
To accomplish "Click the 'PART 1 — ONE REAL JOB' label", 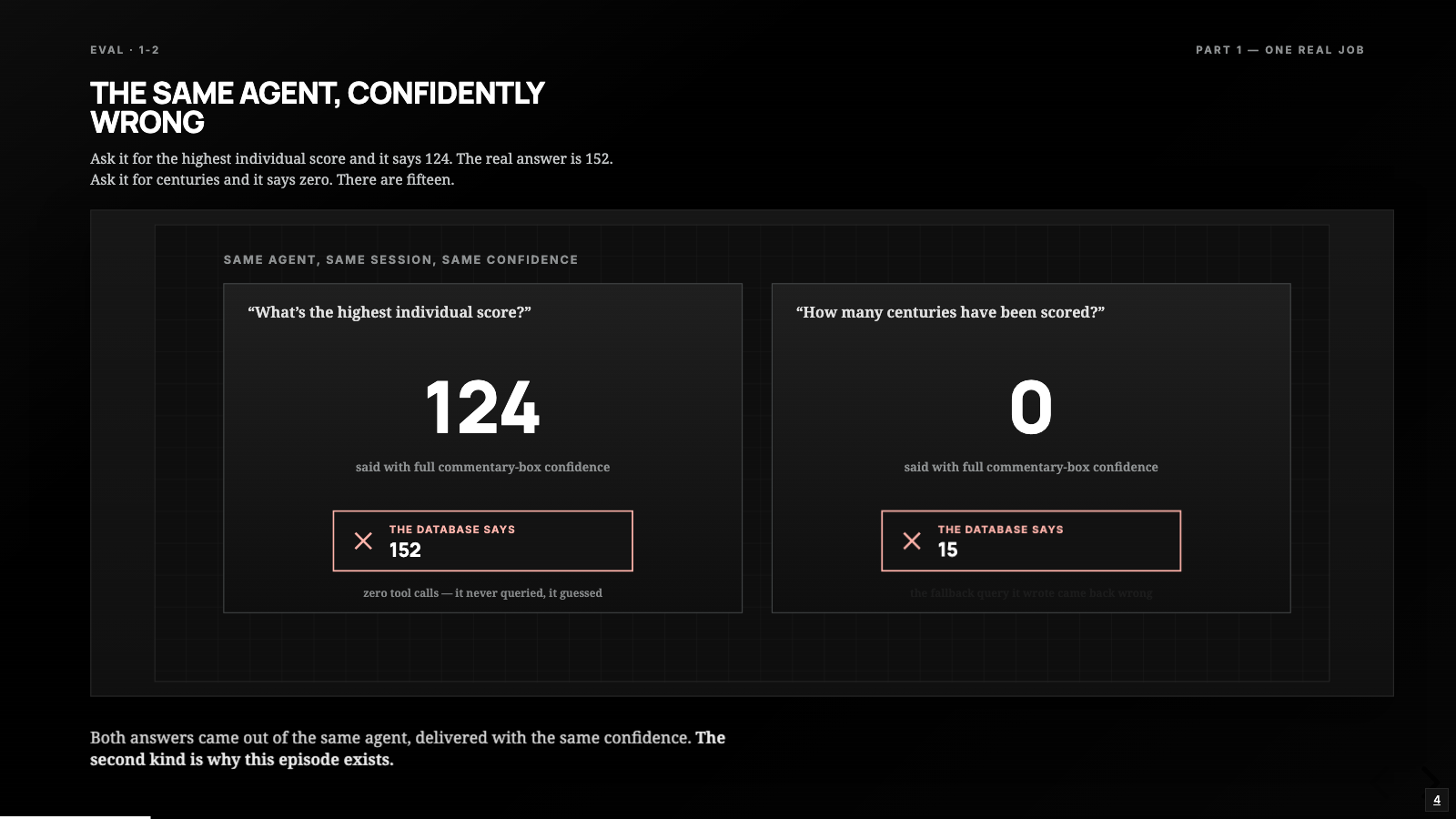I will pyautogui.click(x=1279, y=50).
